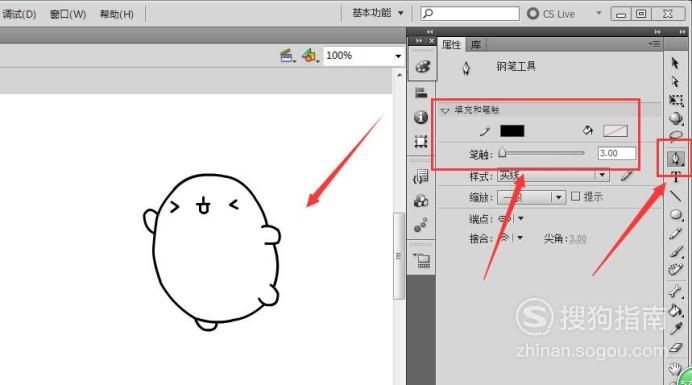Viewport: 692px width, 385px height.
Task: Click the Edit Symbols icon
Action: pos(310,56)
